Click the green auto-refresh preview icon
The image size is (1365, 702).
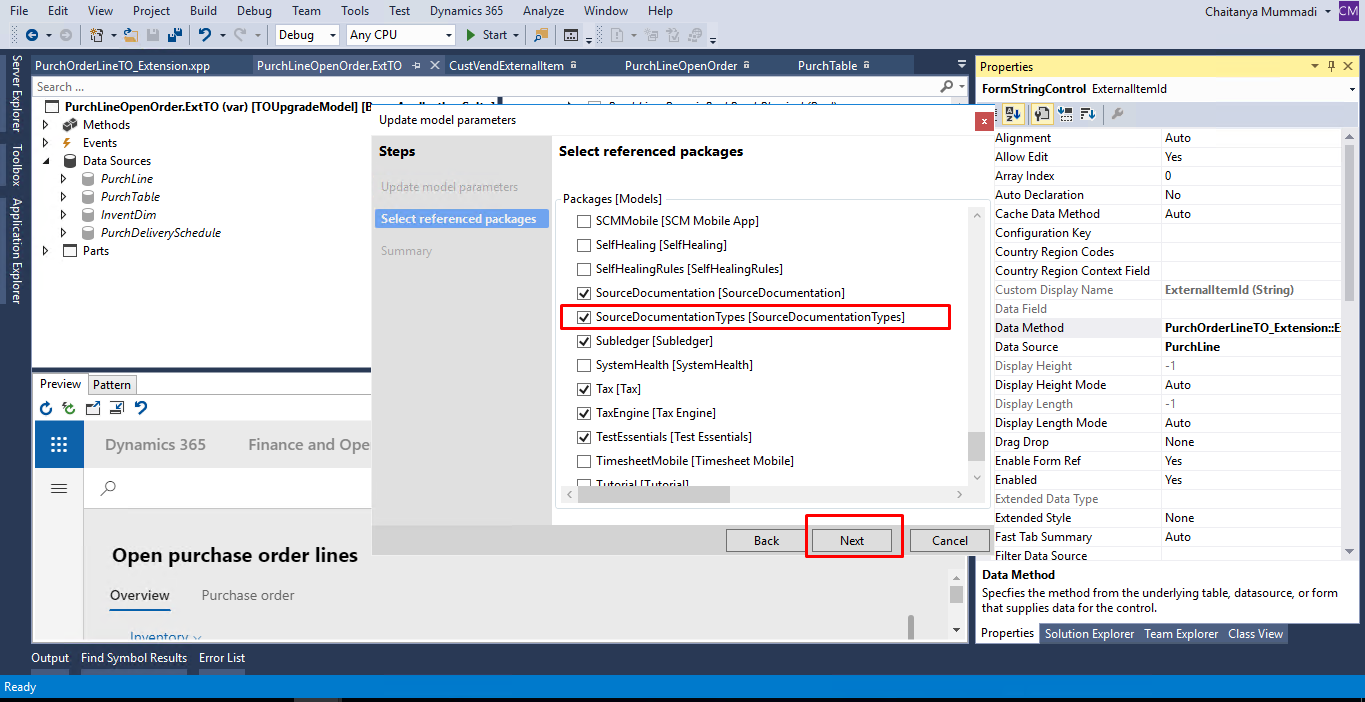click(x=68, y=408)
